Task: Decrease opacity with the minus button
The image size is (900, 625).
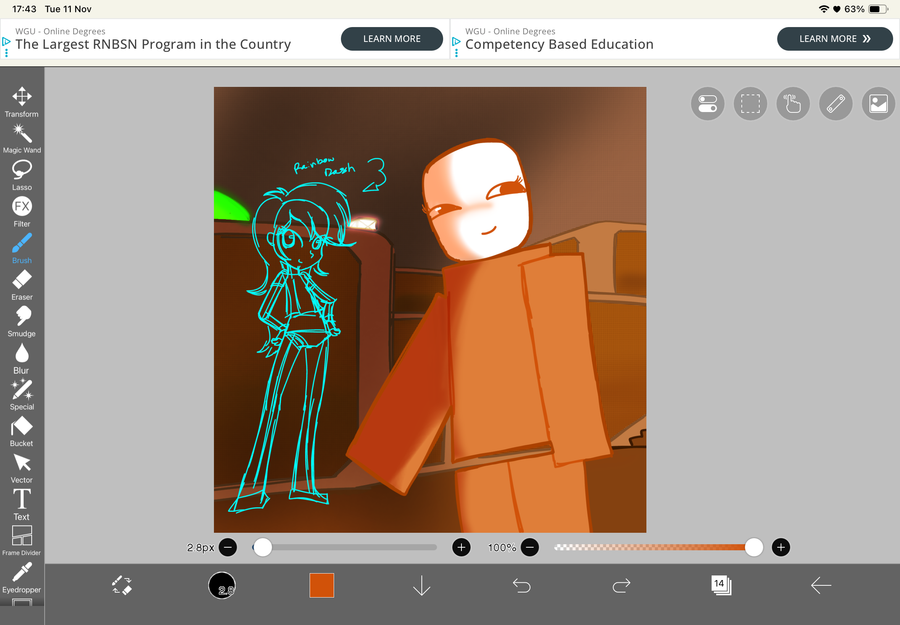Action: point(530,548)
